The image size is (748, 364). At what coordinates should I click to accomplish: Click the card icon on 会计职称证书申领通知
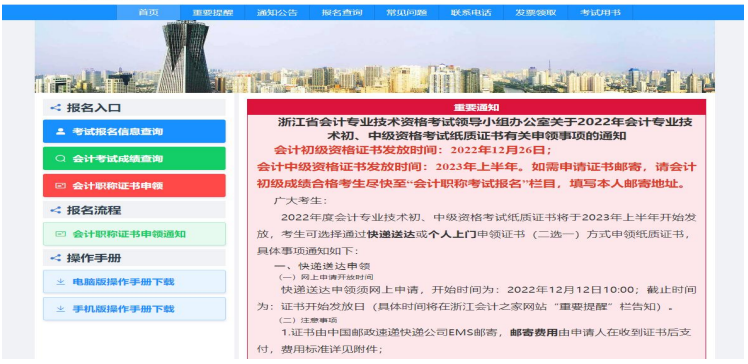coord(61,234)
